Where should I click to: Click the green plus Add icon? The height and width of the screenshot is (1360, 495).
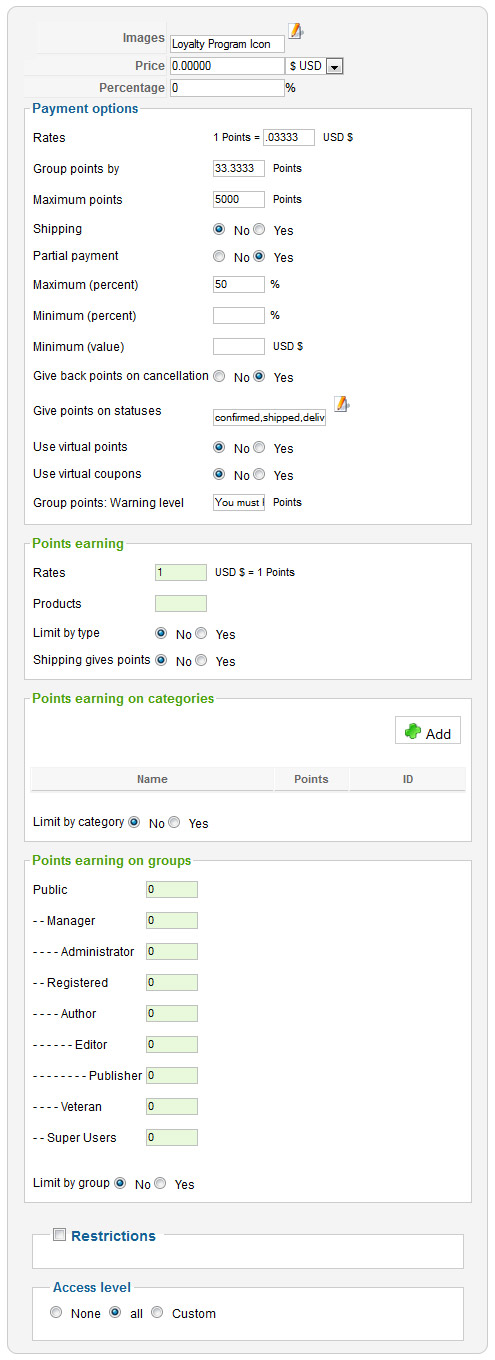coord(413,732)
